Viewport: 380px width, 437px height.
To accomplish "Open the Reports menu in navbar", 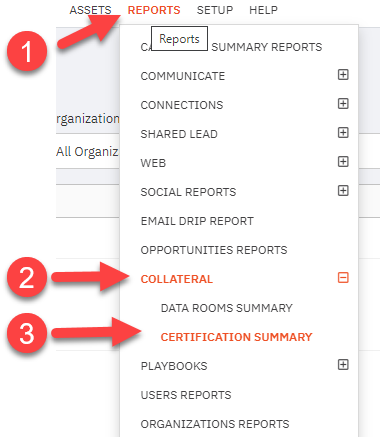I will (x=154, y=10).
